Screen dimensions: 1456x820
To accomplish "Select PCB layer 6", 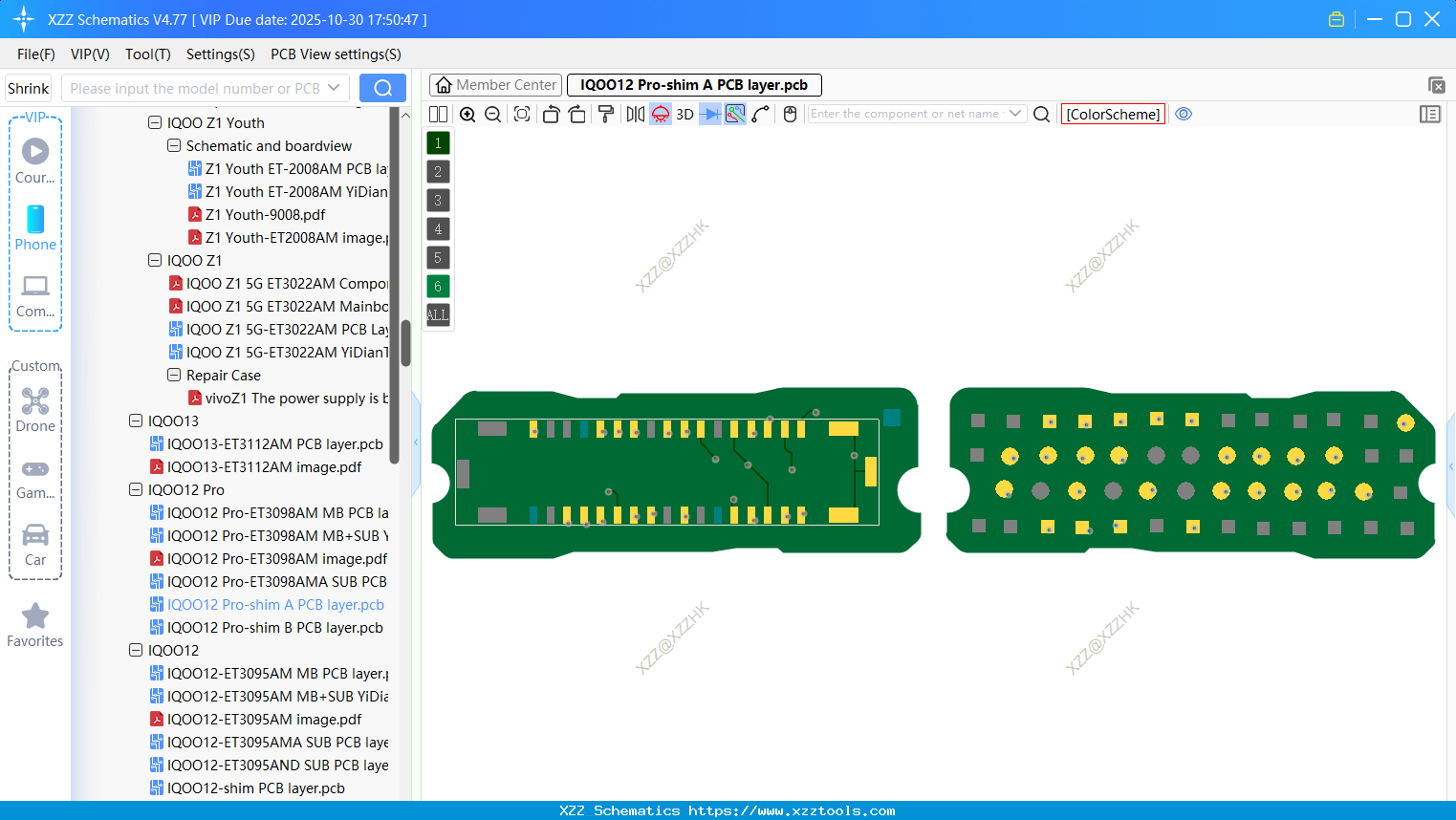I will point(438,287).
